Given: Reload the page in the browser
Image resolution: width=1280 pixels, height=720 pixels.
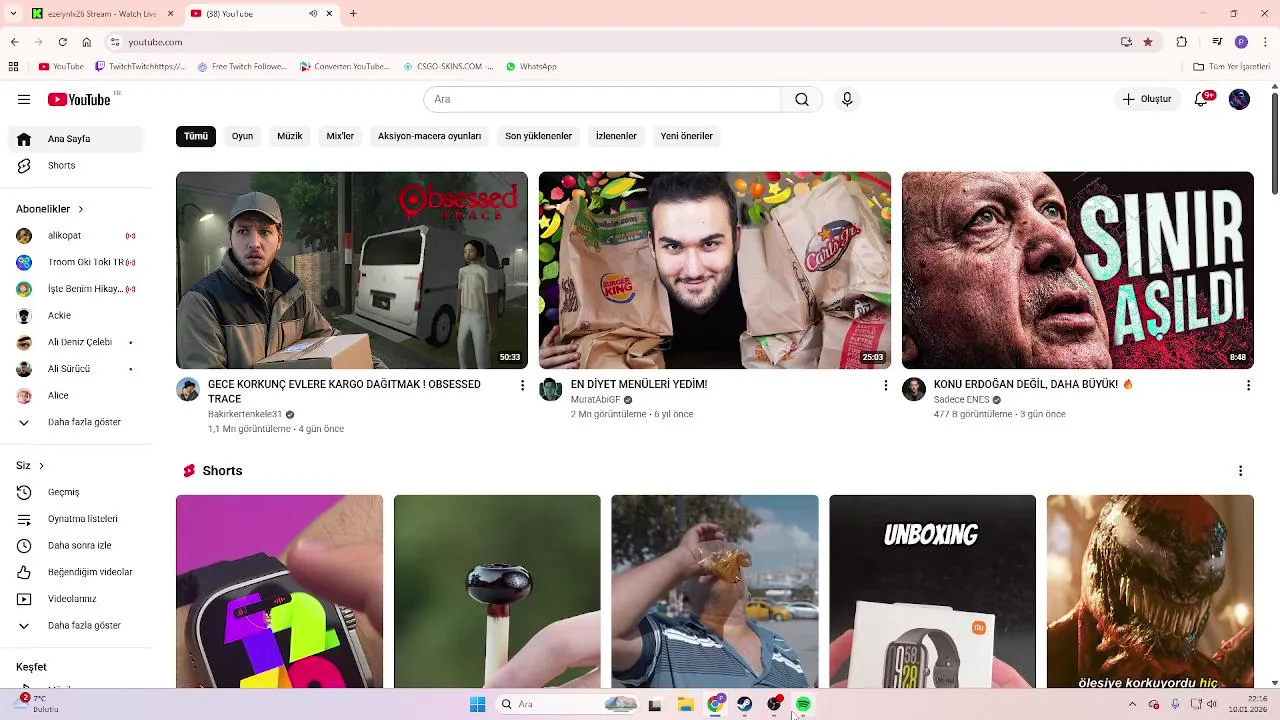Looking at the screenshot, I should 62,42.
